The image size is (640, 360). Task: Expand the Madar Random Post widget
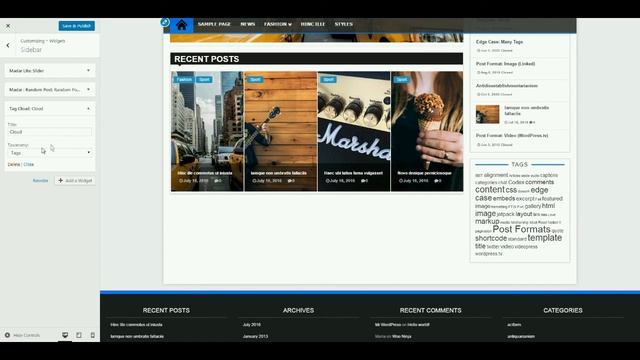point(50,89)
